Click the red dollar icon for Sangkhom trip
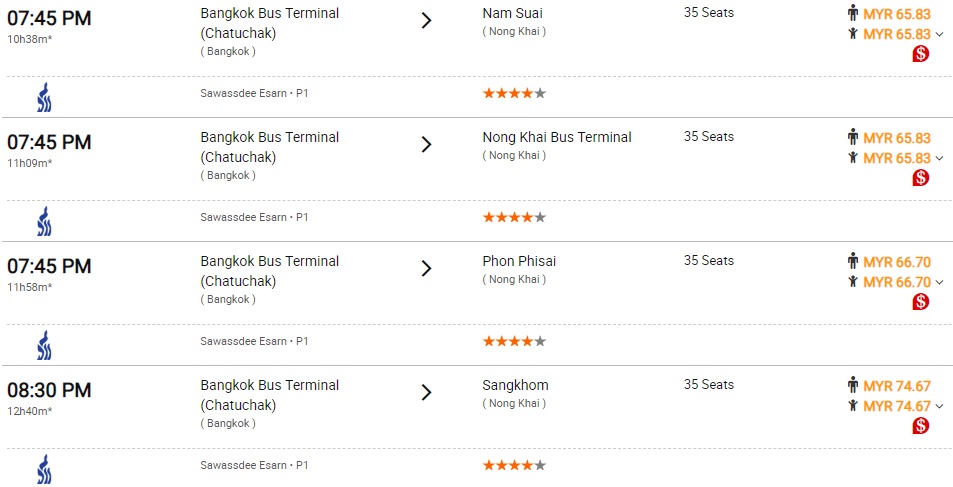 (x=921, y=426)
